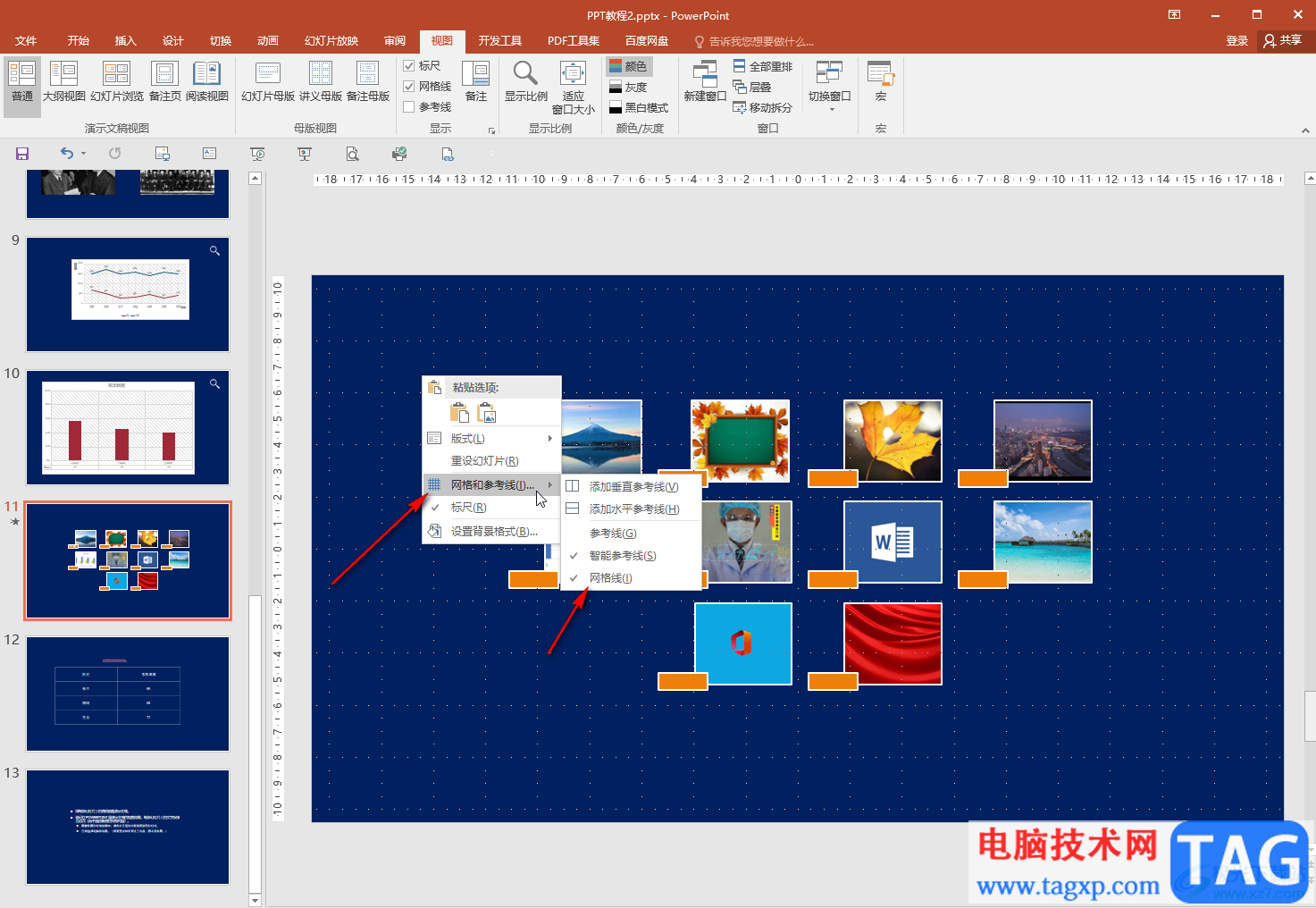Open Notes Page (备注页) view
This screenshot has height=908, width=1316.
coord(165,82)
